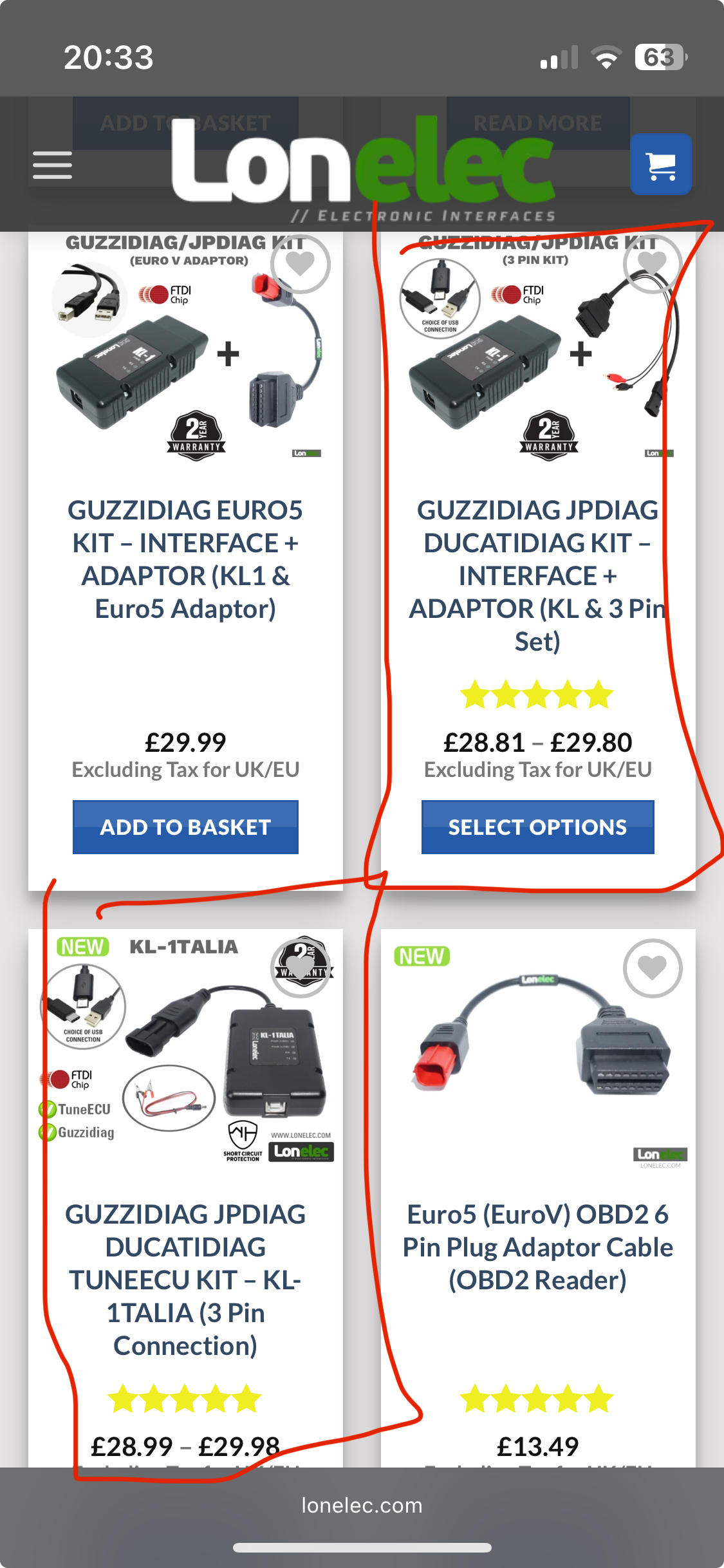Open GUZZIDIAG EURO5 KIT product title
724x1568 pixels.
tap(185, 559)
